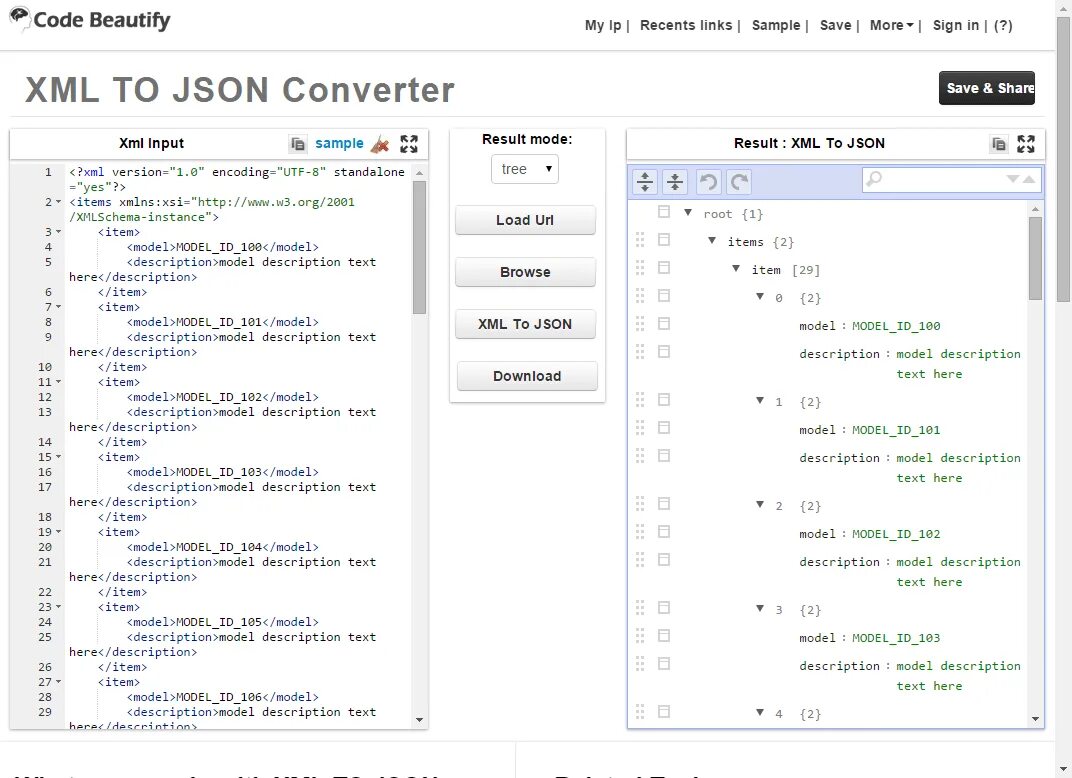Click the page vertical scrollbar thumb
Screen dimensions: 1072x778
1064,160
